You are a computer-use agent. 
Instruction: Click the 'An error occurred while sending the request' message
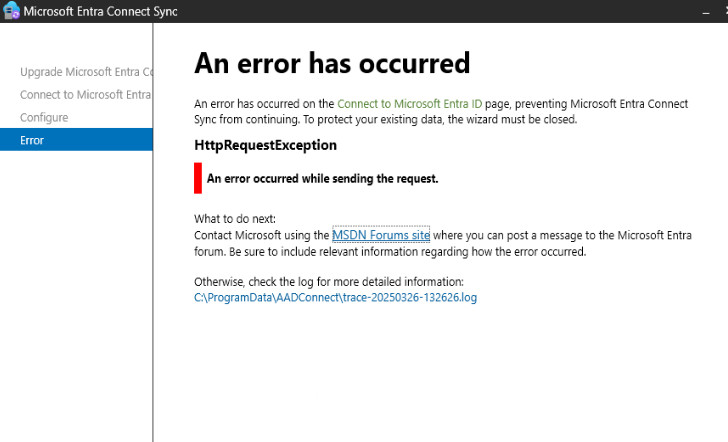[322, 178]
